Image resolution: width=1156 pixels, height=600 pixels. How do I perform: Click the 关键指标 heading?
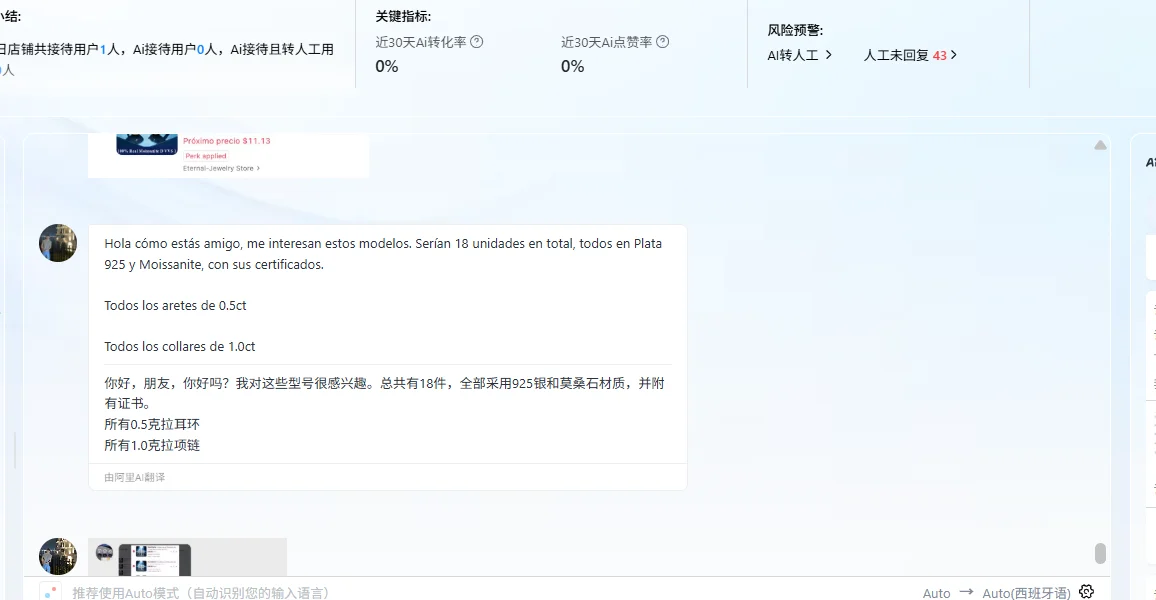[x=403, y=16]
